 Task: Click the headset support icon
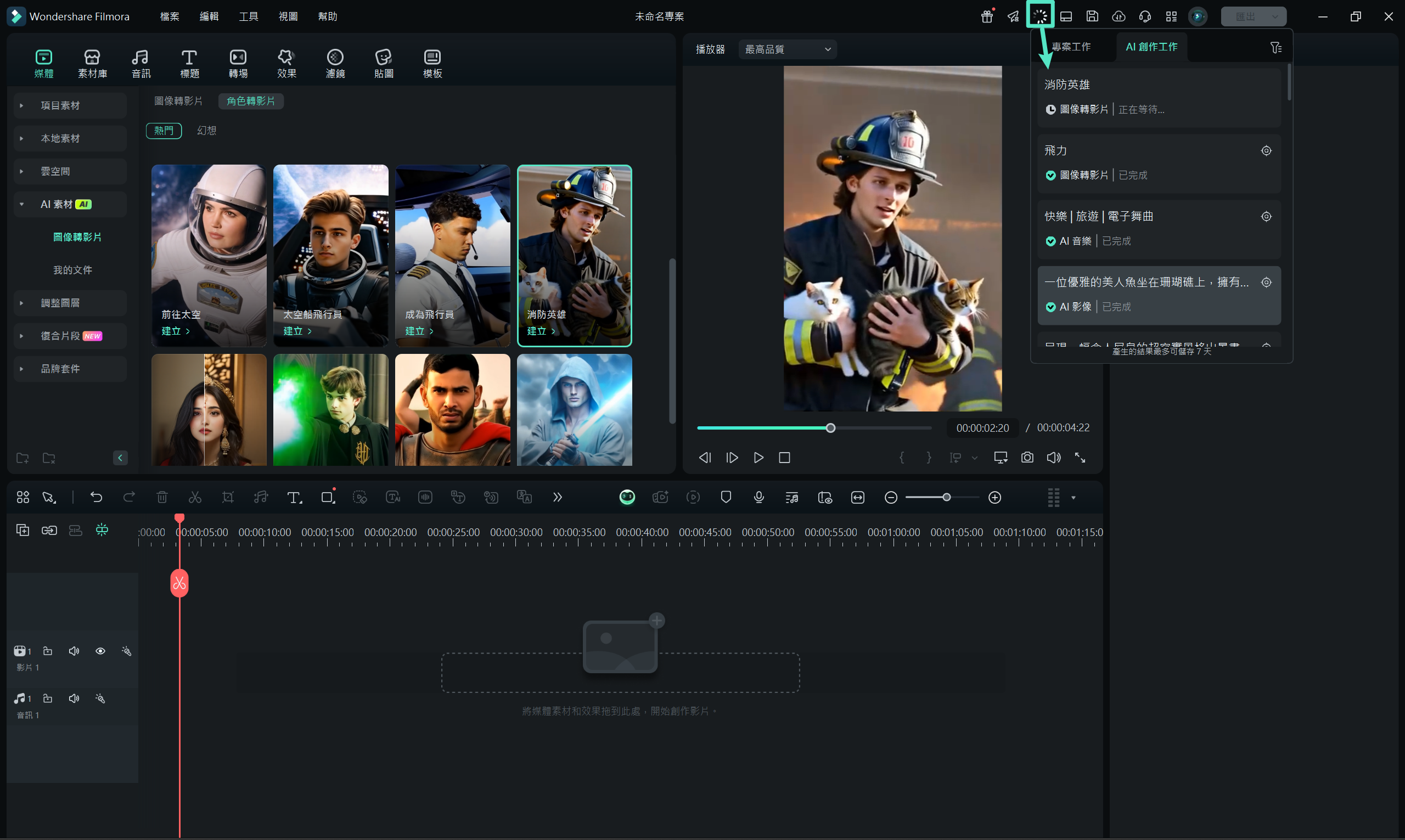[x=1145, y=16]
